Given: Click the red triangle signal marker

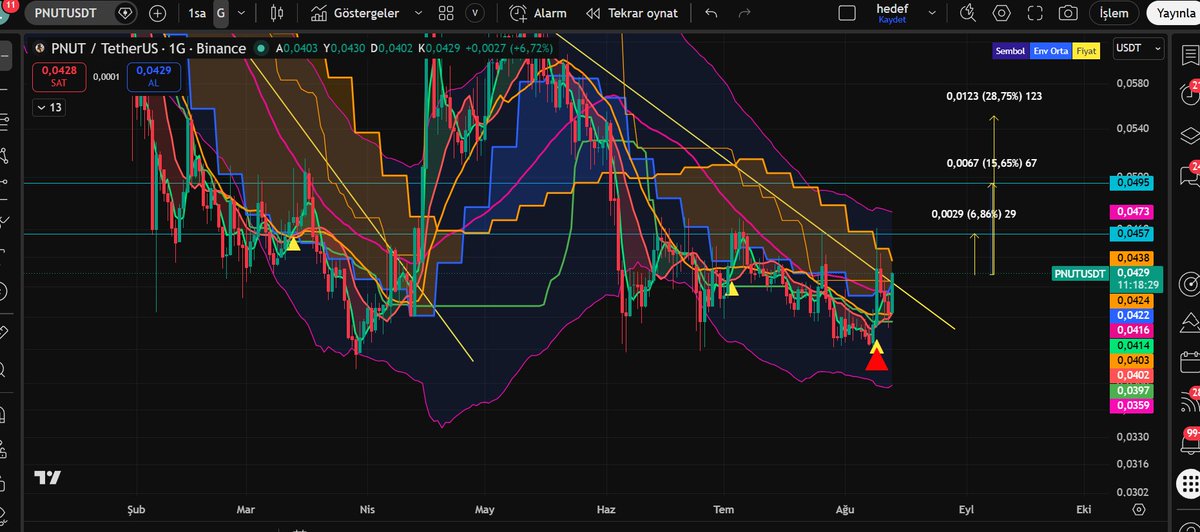Looking at the screenshot, I should tap(876, 359).
